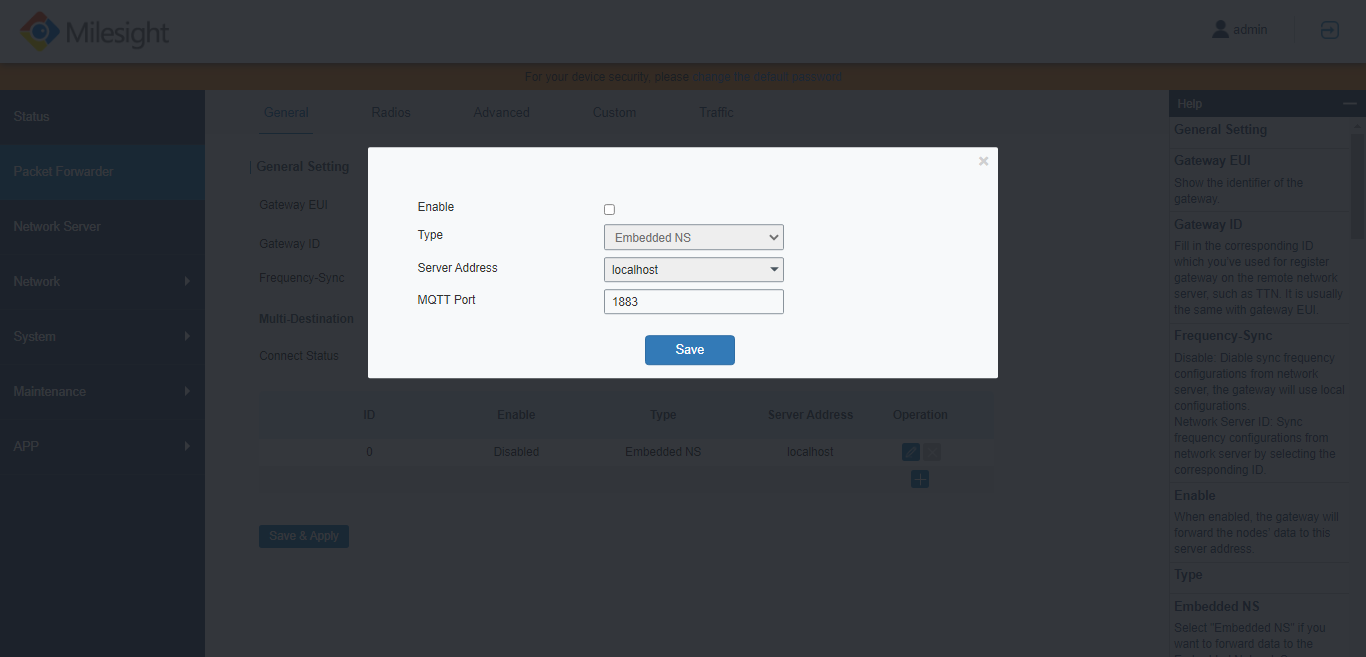Click the admin user icon in the top bar
This screenshot has width=1366, height=657.
(x=1221, y=28)
